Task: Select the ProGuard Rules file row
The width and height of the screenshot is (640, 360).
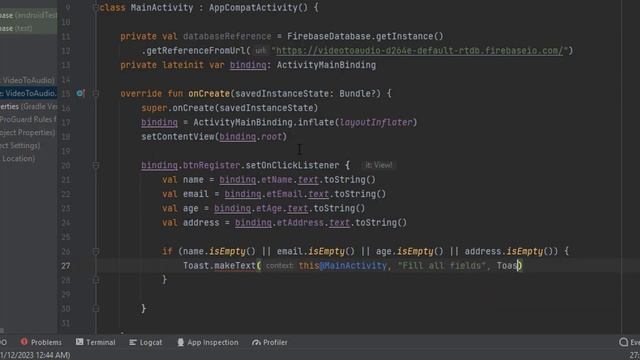Action: point(28,119)
